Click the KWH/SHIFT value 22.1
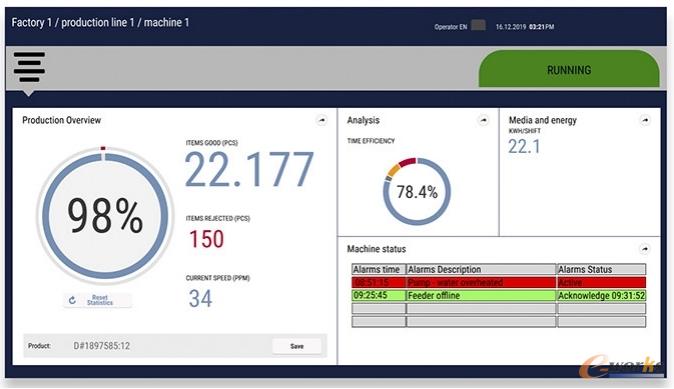This screenshot has height=389, width=674. [524, 147]
